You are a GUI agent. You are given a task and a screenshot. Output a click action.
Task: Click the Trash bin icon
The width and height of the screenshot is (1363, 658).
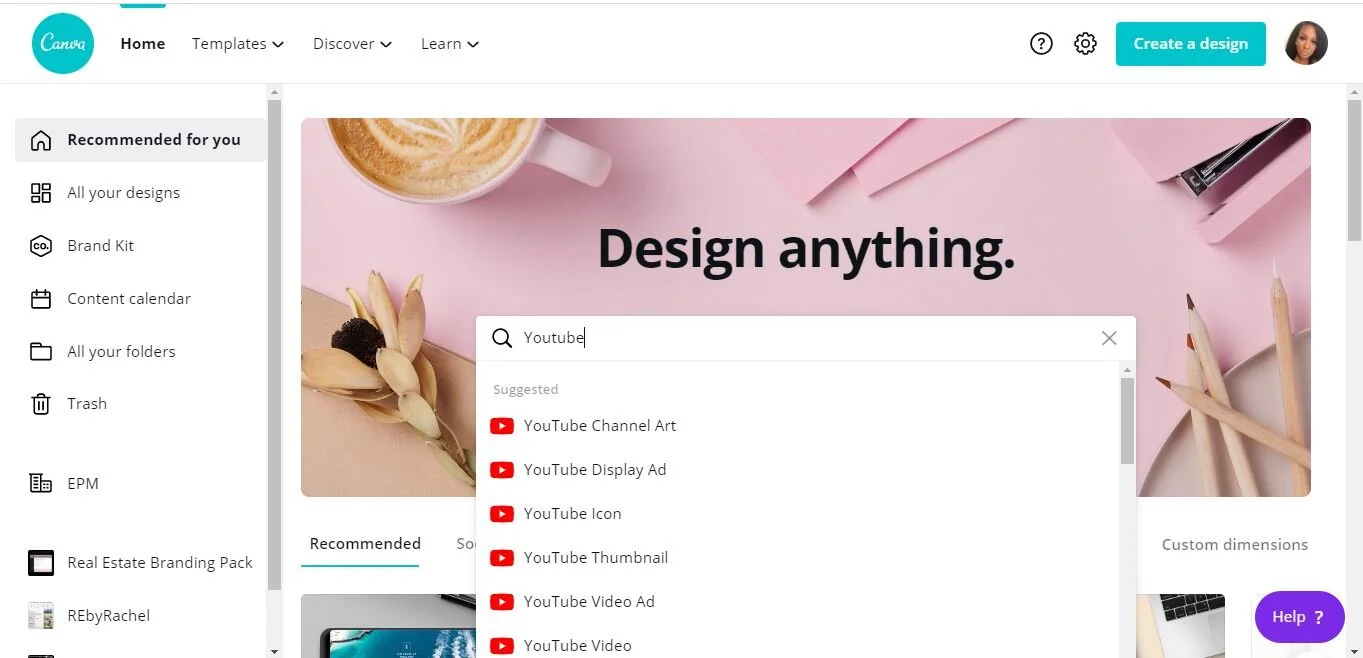coord(41,404)
